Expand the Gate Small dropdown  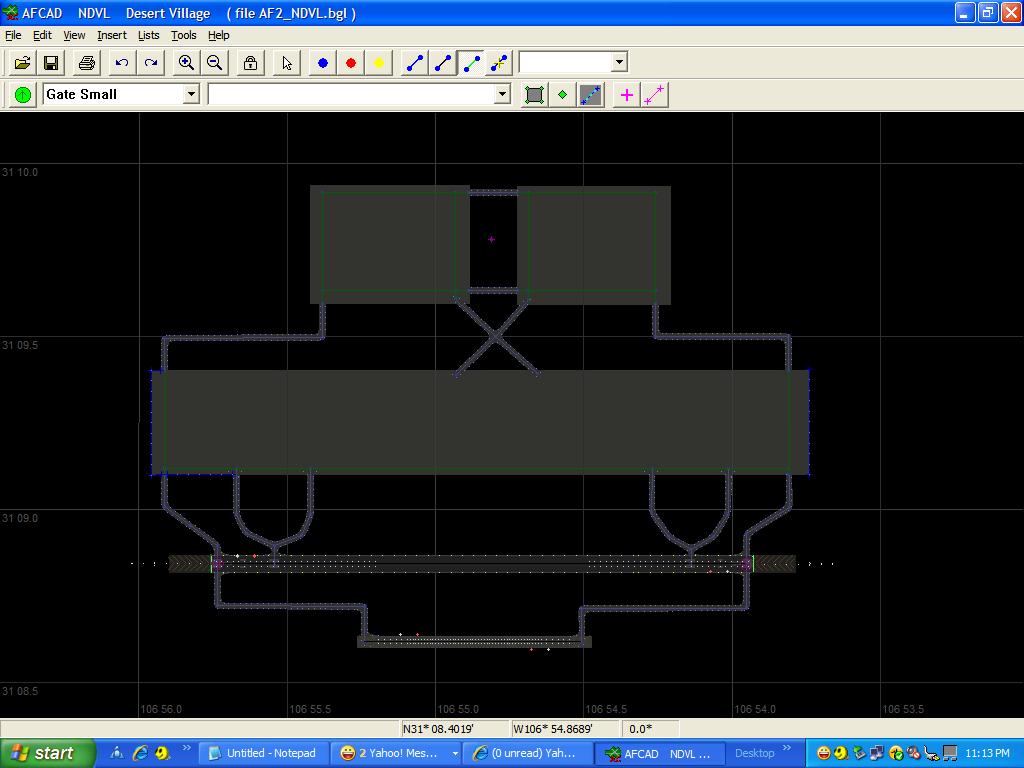190,94
